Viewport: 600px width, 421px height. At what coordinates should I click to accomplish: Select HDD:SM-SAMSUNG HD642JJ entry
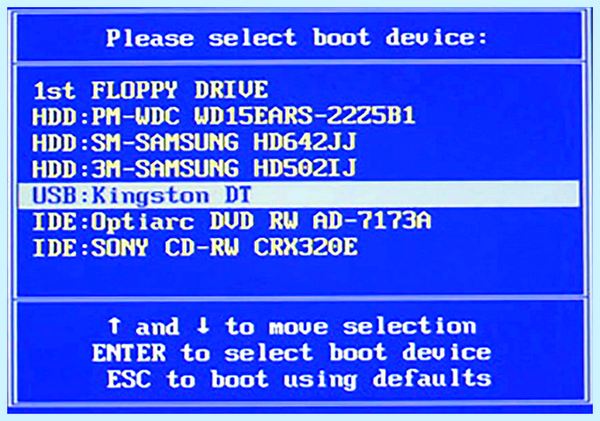tap(194, 143)
